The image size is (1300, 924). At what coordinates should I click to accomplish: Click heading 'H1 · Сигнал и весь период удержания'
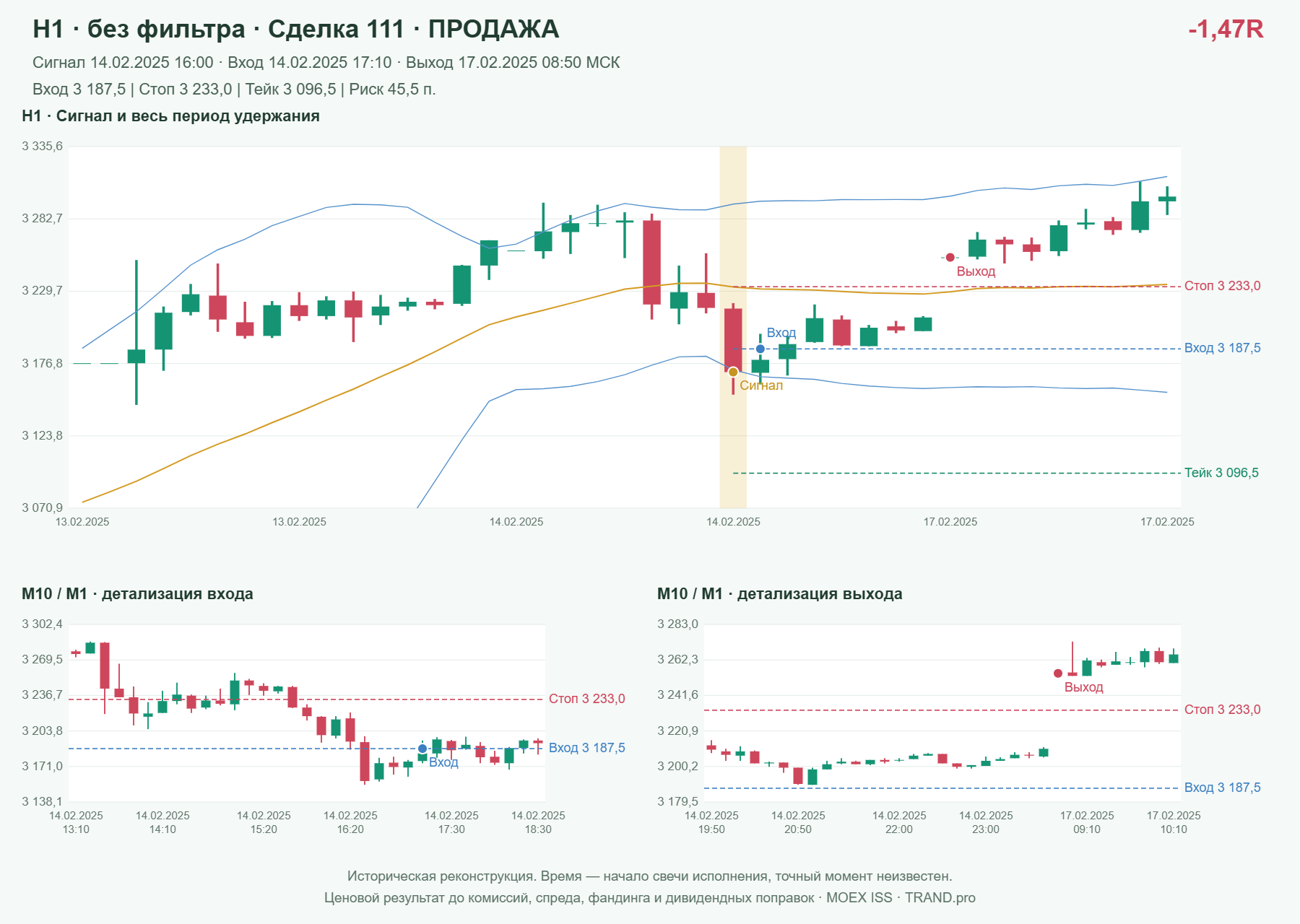170,116
